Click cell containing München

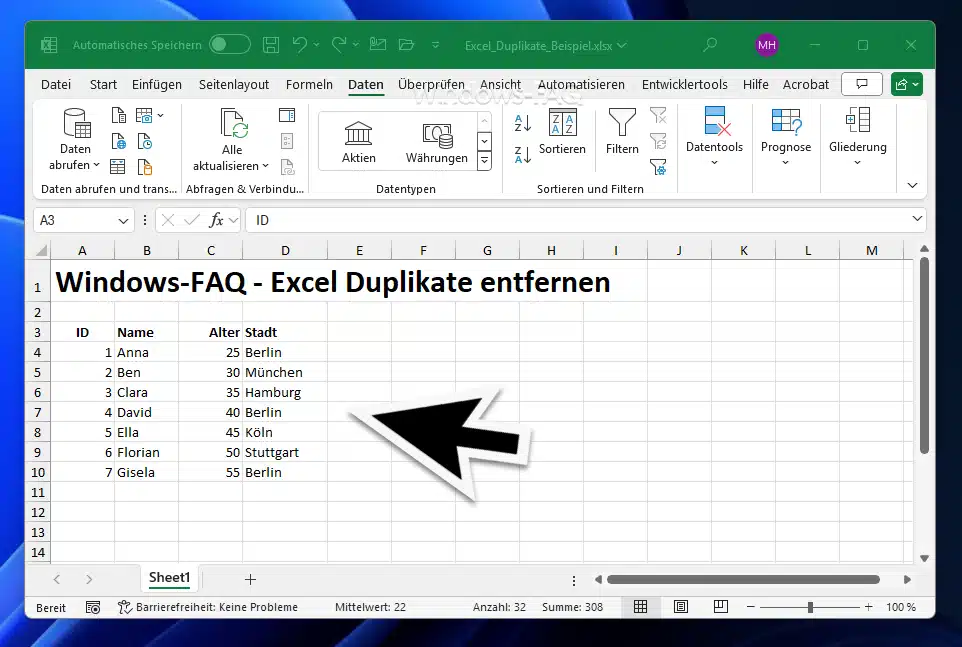tap(285, 372)
